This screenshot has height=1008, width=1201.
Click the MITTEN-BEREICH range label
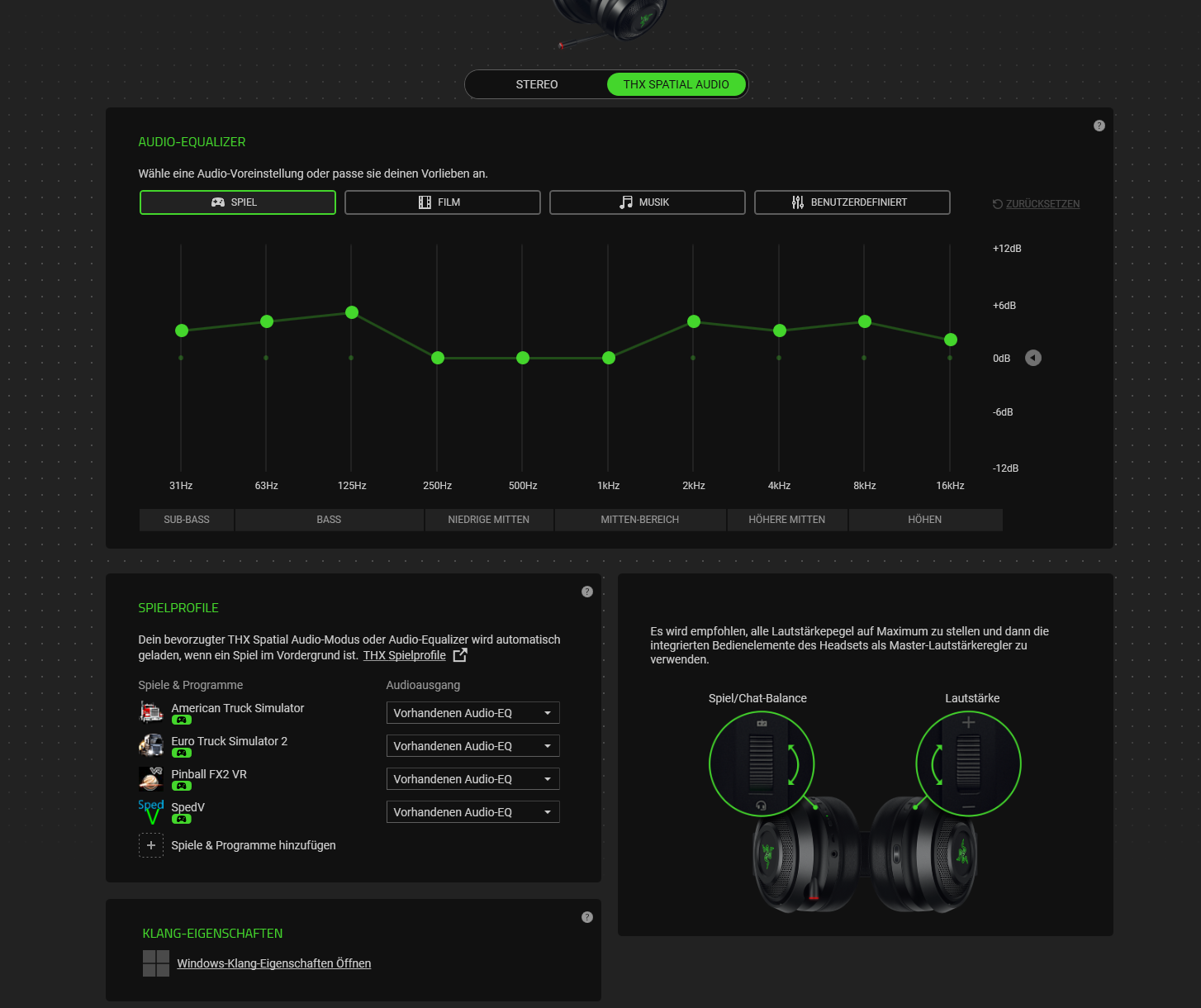[x=640, y=520]
